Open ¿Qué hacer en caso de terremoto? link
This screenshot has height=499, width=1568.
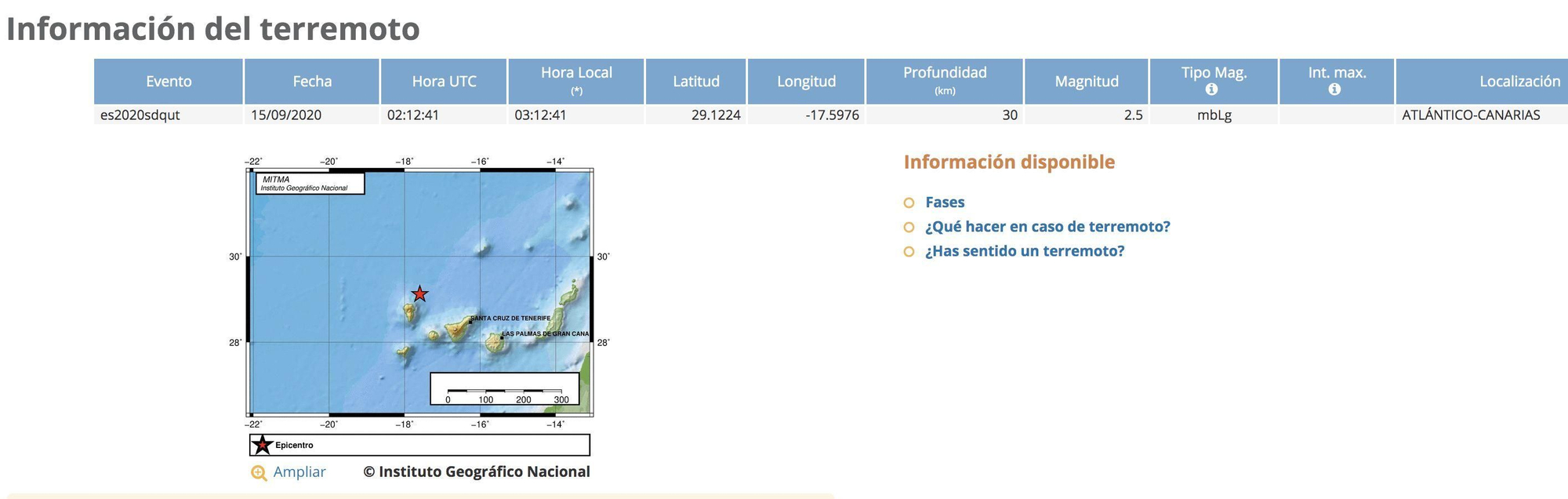(1047, 227)
